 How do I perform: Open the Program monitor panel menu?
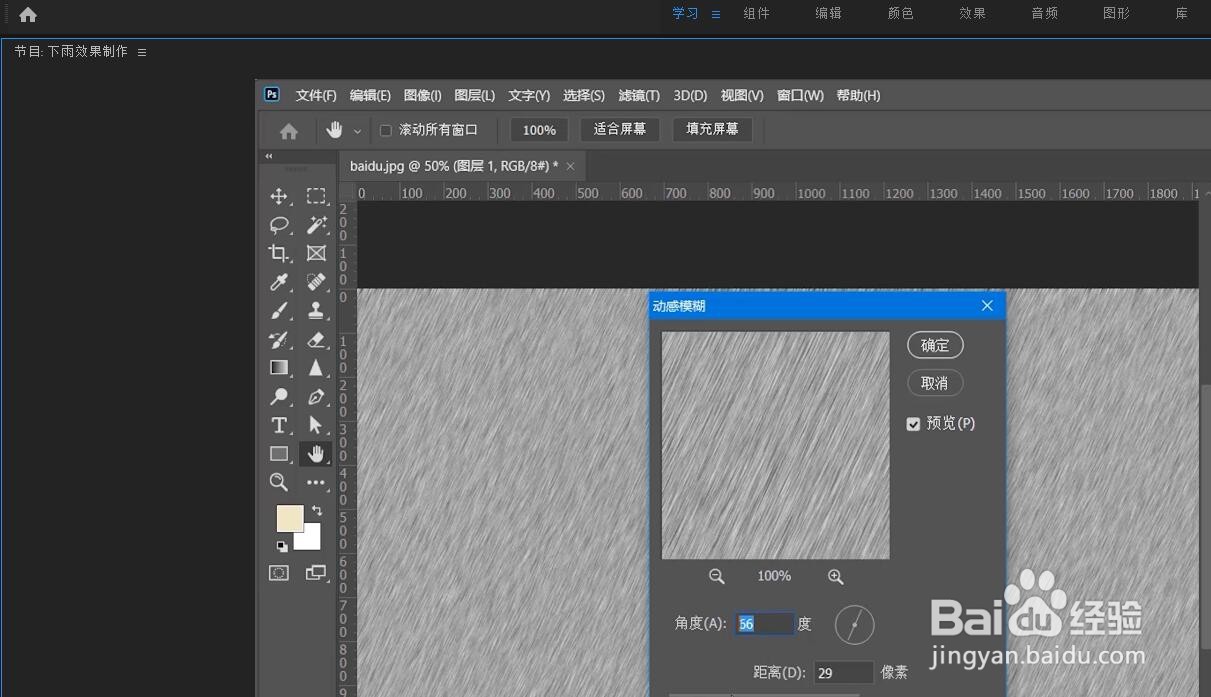tap(142, 52)
